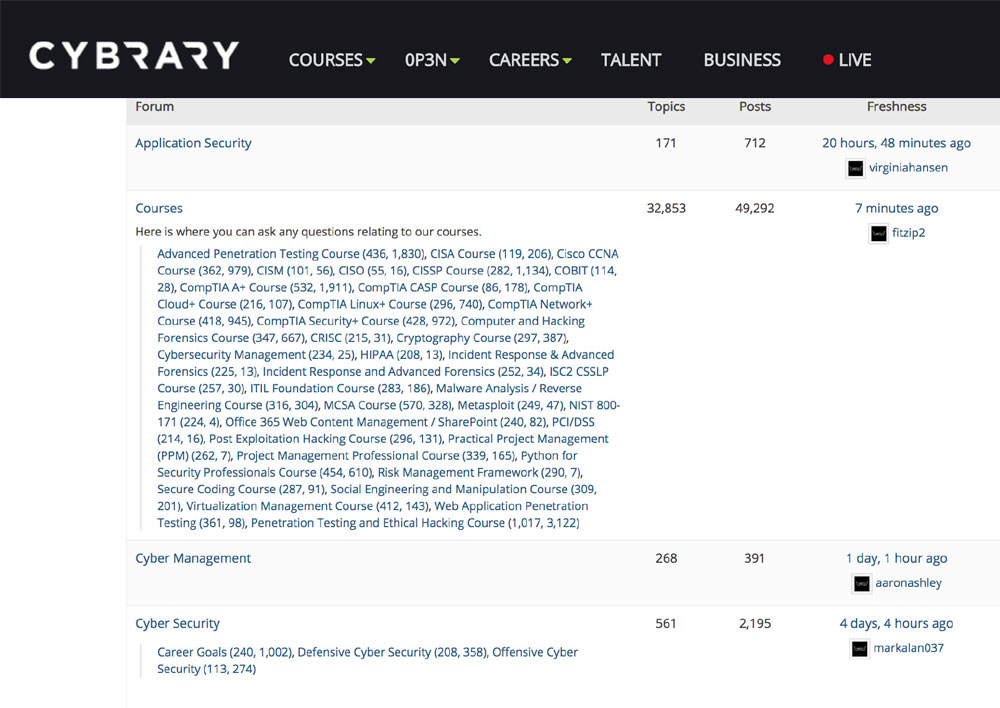Open CompTIA Linux+ Course subforum
Viewport: 1000px width, 708px height.
pos(390,304)
